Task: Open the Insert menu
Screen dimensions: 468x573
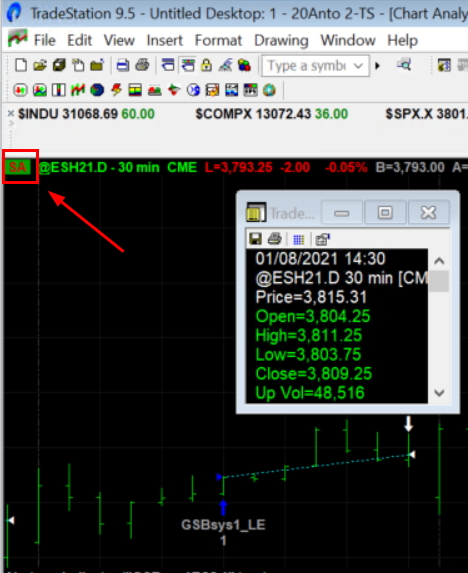Action: point(164,40)
